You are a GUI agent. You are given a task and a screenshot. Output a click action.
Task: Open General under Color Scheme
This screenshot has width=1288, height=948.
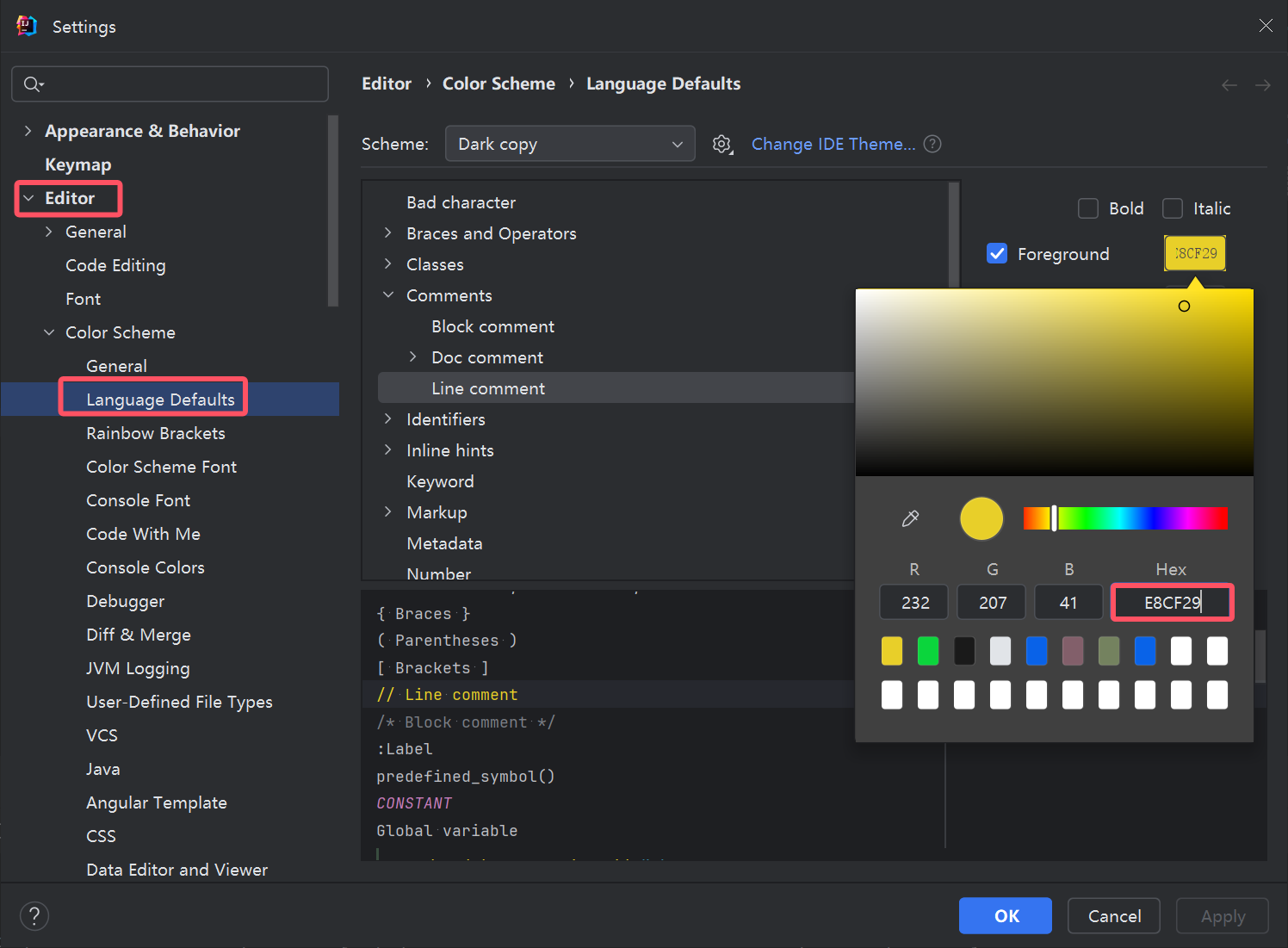[116, 366]
